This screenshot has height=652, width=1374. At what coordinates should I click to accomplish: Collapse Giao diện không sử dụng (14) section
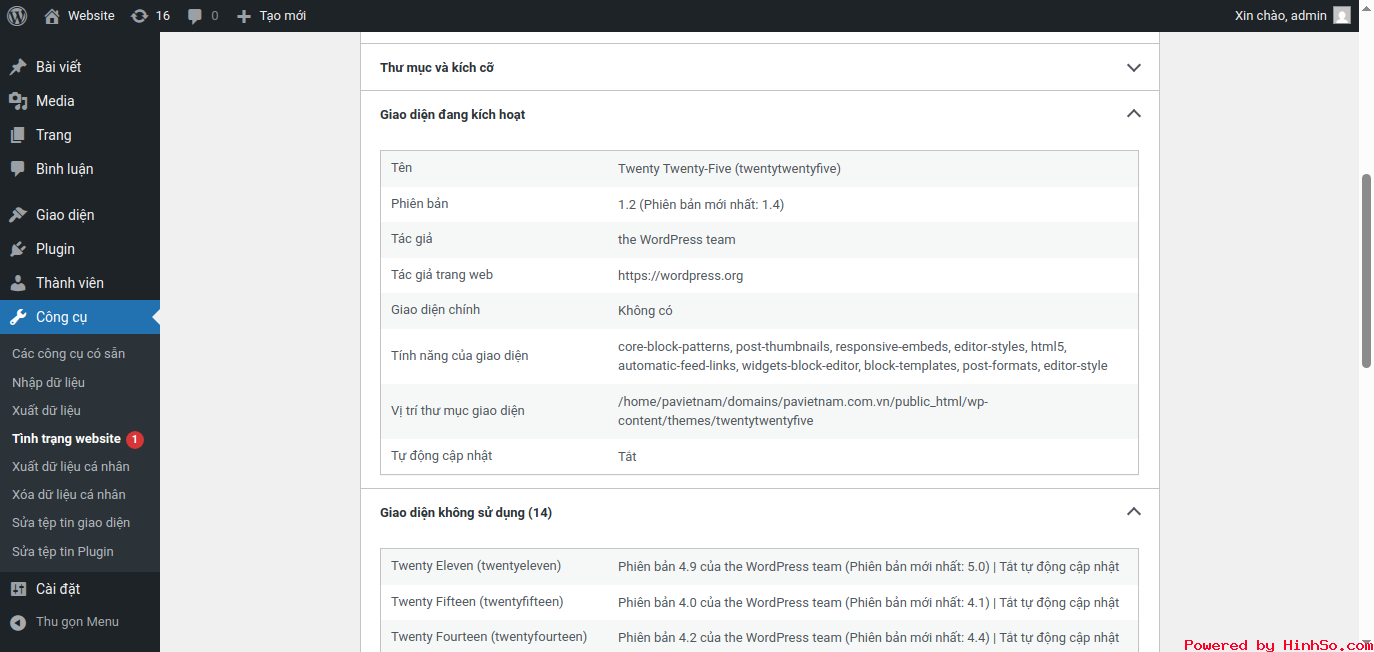1133,512
